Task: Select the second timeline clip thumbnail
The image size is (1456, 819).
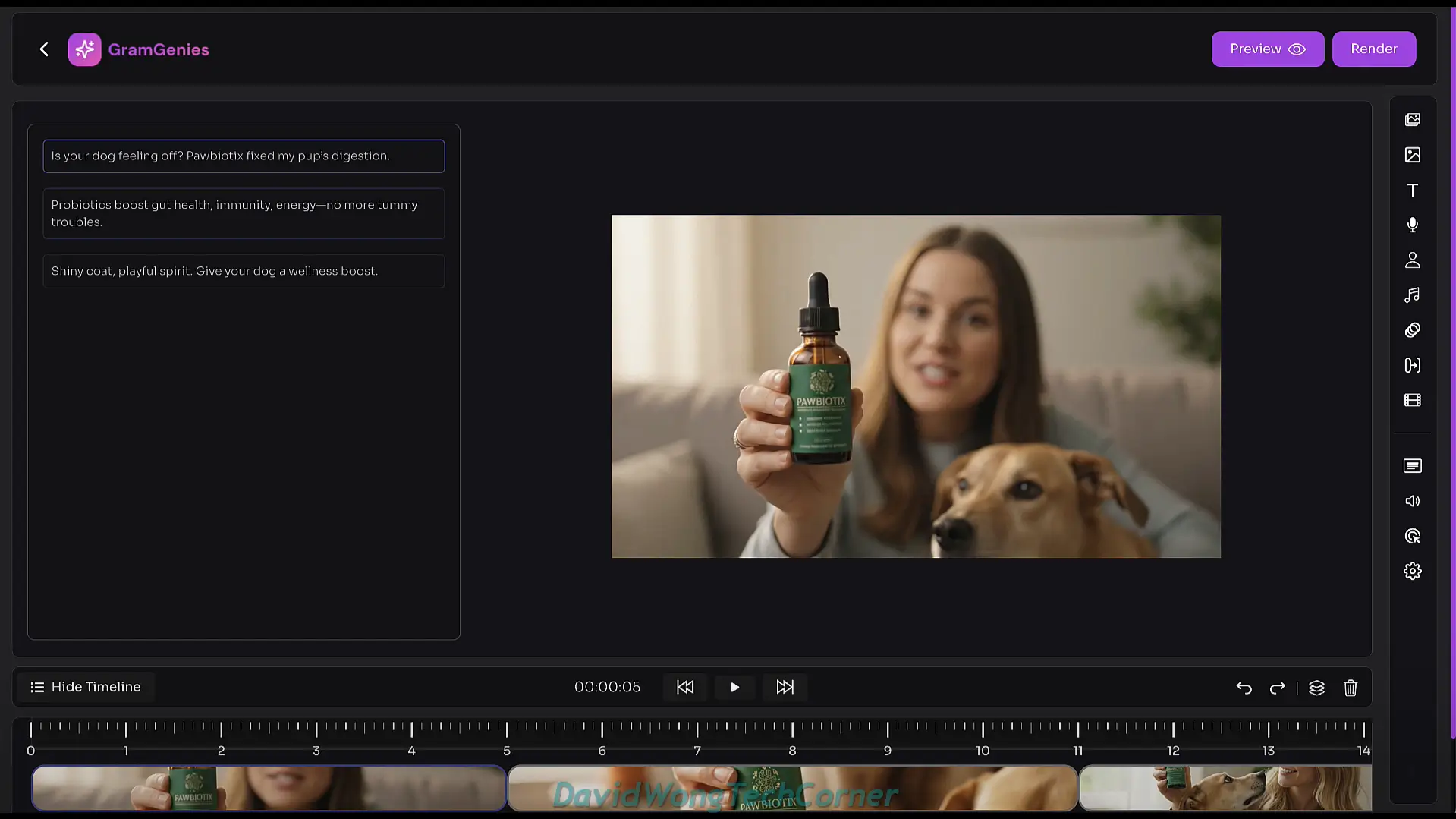Action: pos(792,789)
